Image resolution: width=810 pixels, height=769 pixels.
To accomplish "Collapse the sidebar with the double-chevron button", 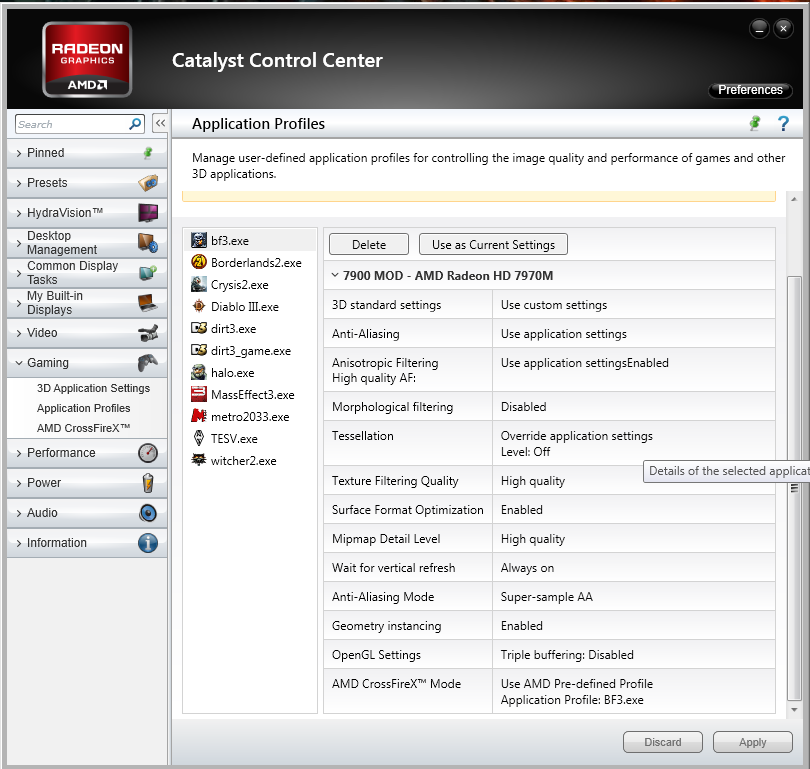I will tap(160, 123).
